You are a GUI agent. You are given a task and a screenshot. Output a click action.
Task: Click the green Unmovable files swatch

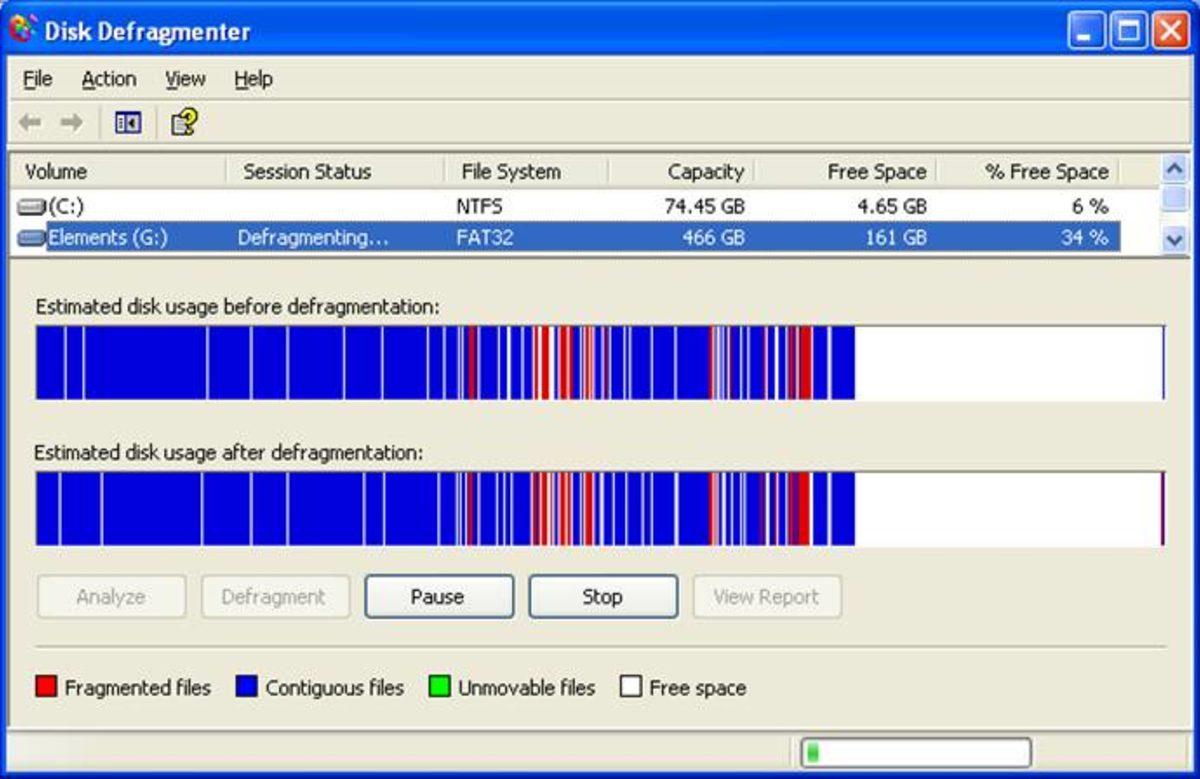point(439,687)
